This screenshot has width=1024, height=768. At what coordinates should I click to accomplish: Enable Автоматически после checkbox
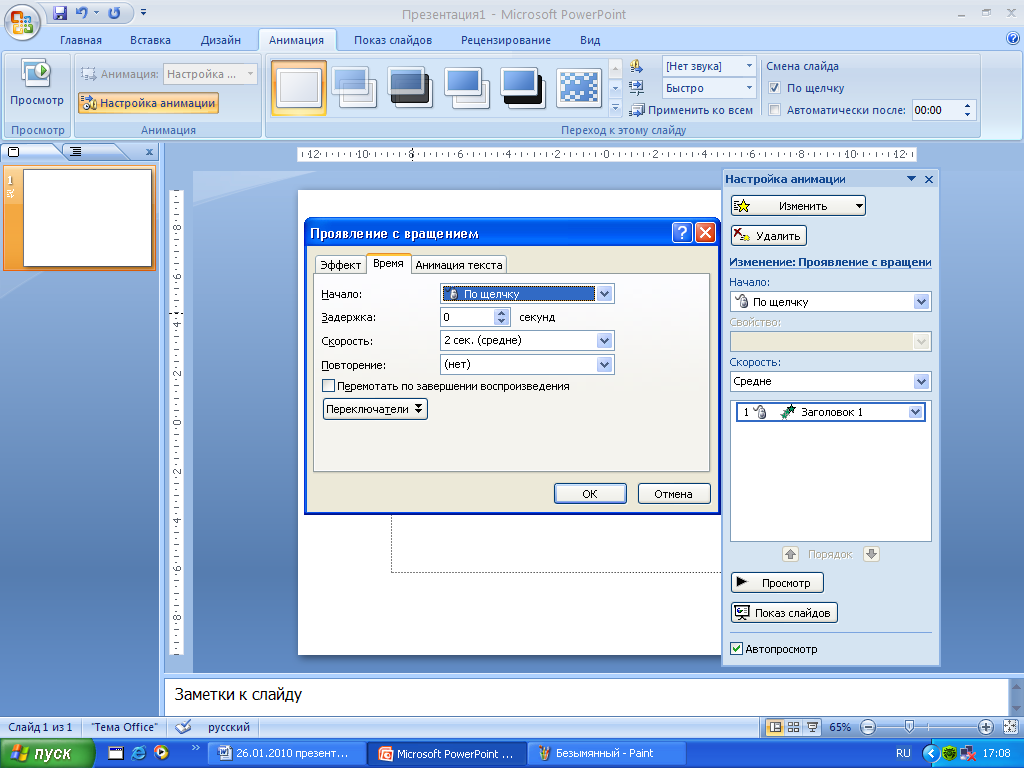pos(775,110)
